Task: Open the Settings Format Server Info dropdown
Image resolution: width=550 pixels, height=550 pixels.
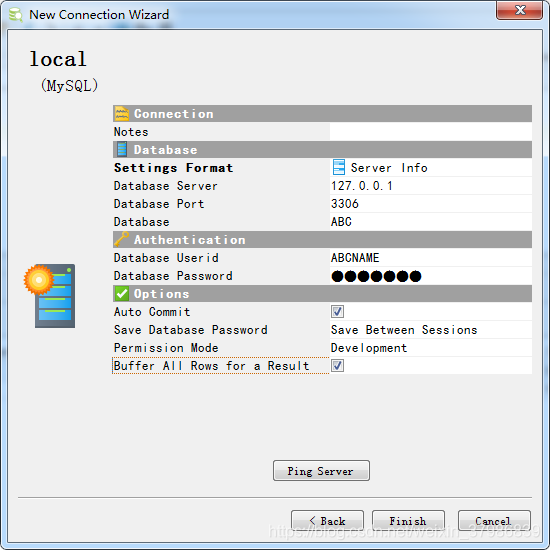Action: tap(431, 168)
